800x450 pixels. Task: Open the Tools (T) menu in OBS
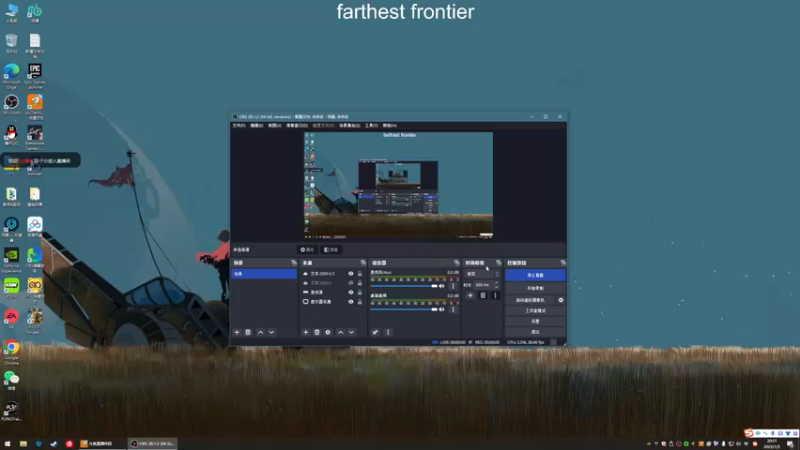pos(371,126)
